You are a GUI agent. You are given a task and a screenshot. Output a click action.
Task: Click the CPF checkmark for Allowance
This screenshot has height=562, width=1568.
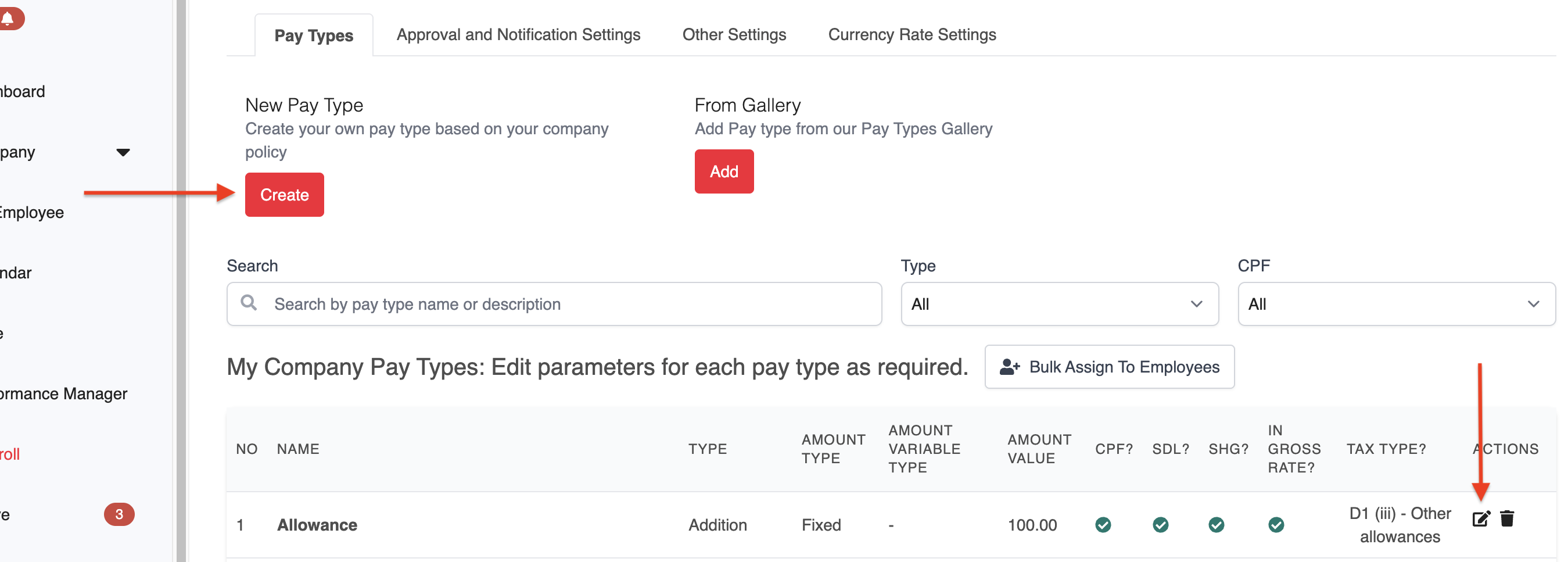pyautogui.click(x=1103, y=525)
